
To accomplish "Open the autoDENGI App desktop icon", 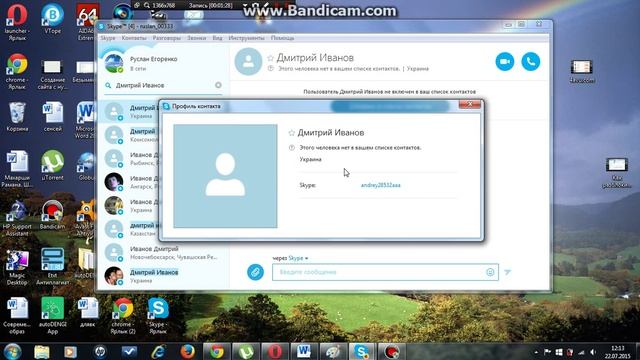I will point(52,316).
